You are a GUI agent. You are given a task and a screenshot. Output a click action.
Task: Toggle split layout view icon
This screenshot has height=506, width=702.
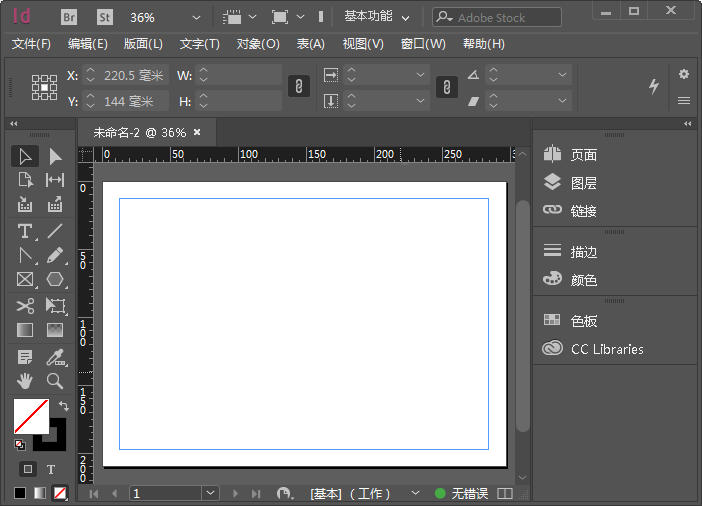click(505, 493)
